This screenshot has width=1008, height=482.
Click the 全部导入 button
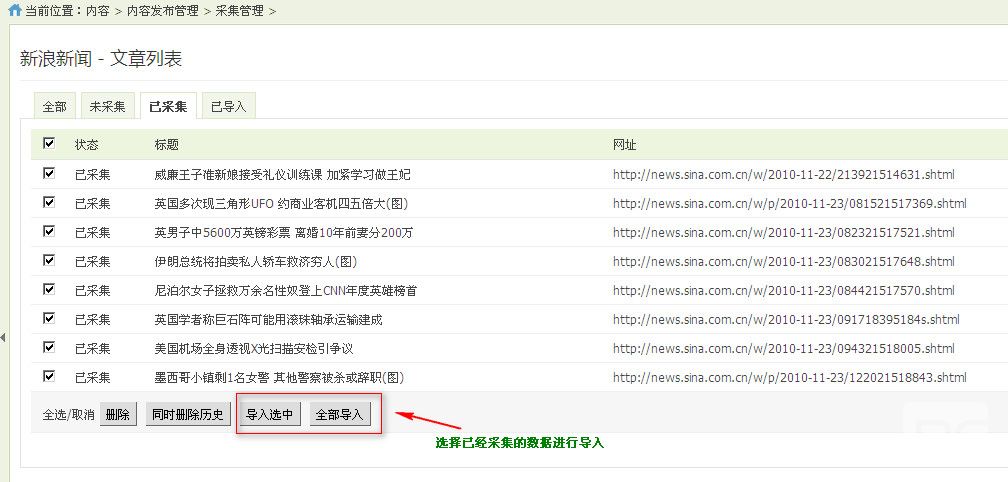[339, 414]
